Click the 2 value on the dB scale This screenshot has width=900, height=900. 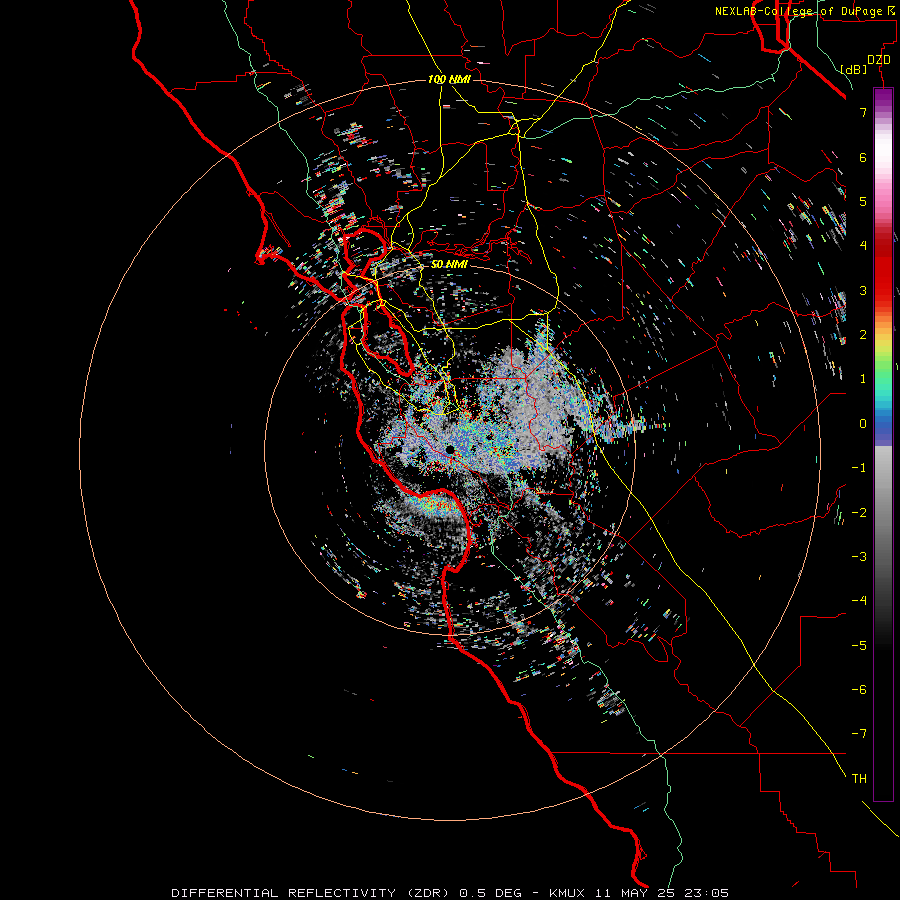click(863, 335)
